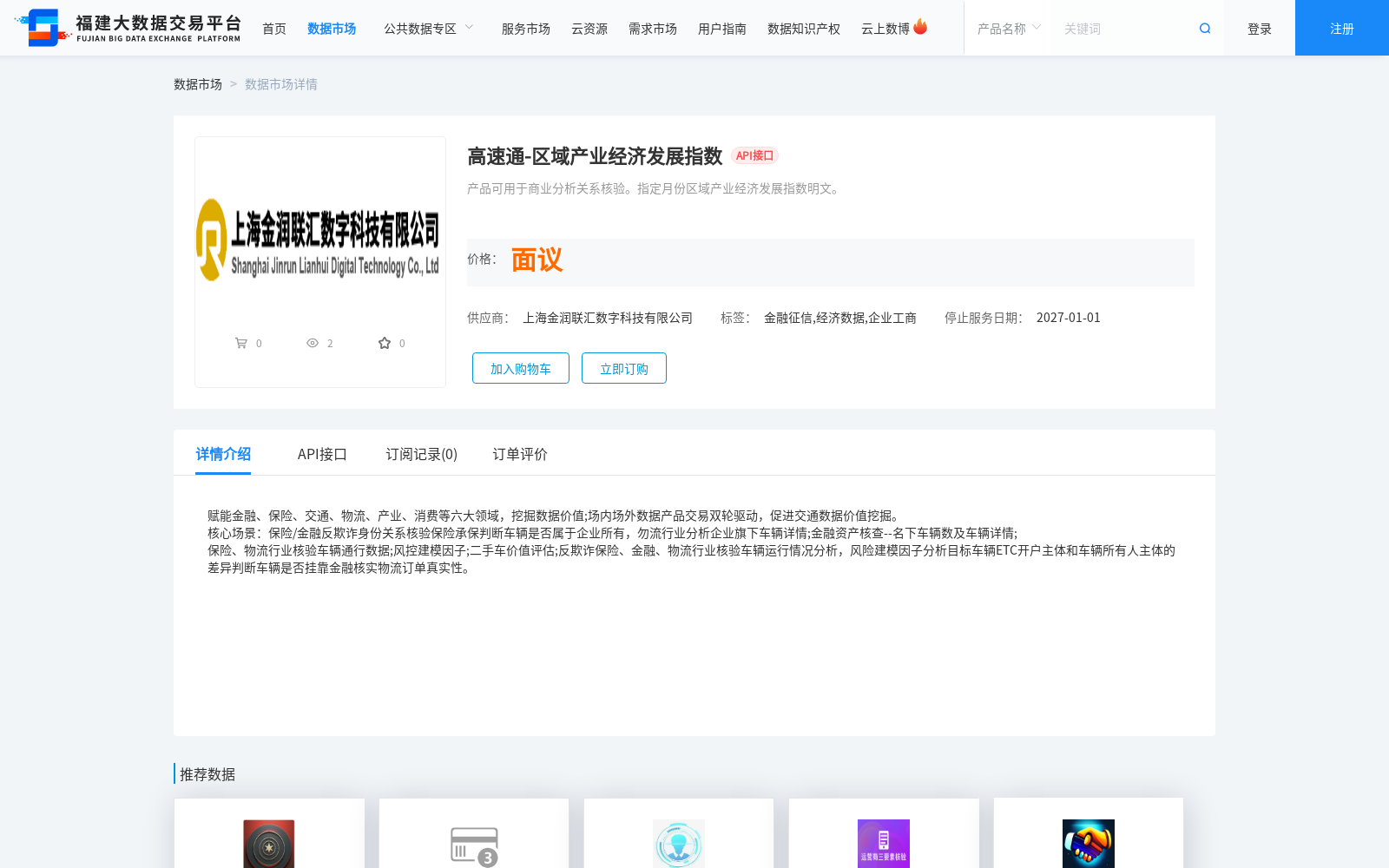1389x868 pixels.
Task: Click the date 2027-01-01
Action: [1069, 318]
